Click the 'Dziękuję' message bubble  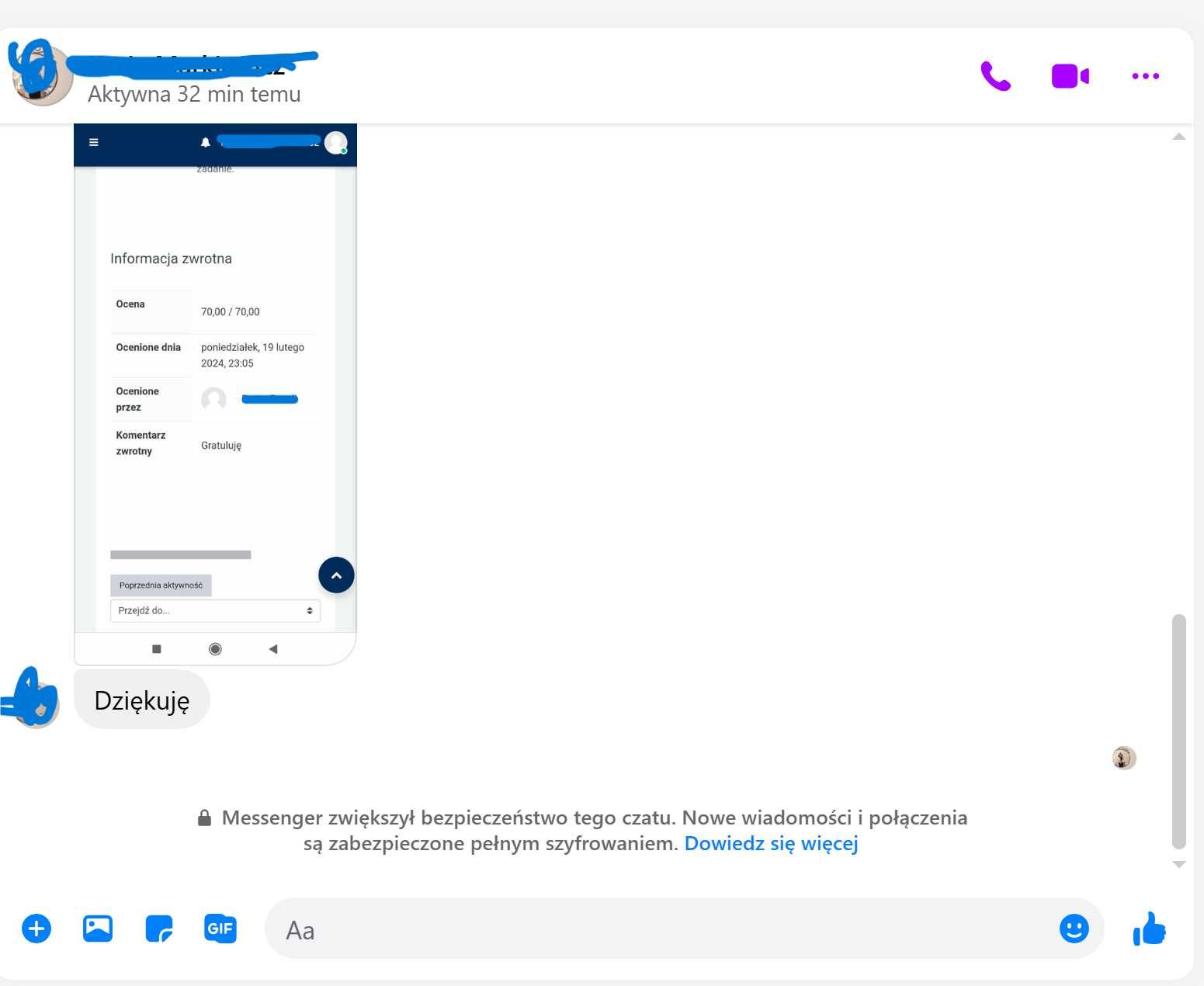[142, 700]
